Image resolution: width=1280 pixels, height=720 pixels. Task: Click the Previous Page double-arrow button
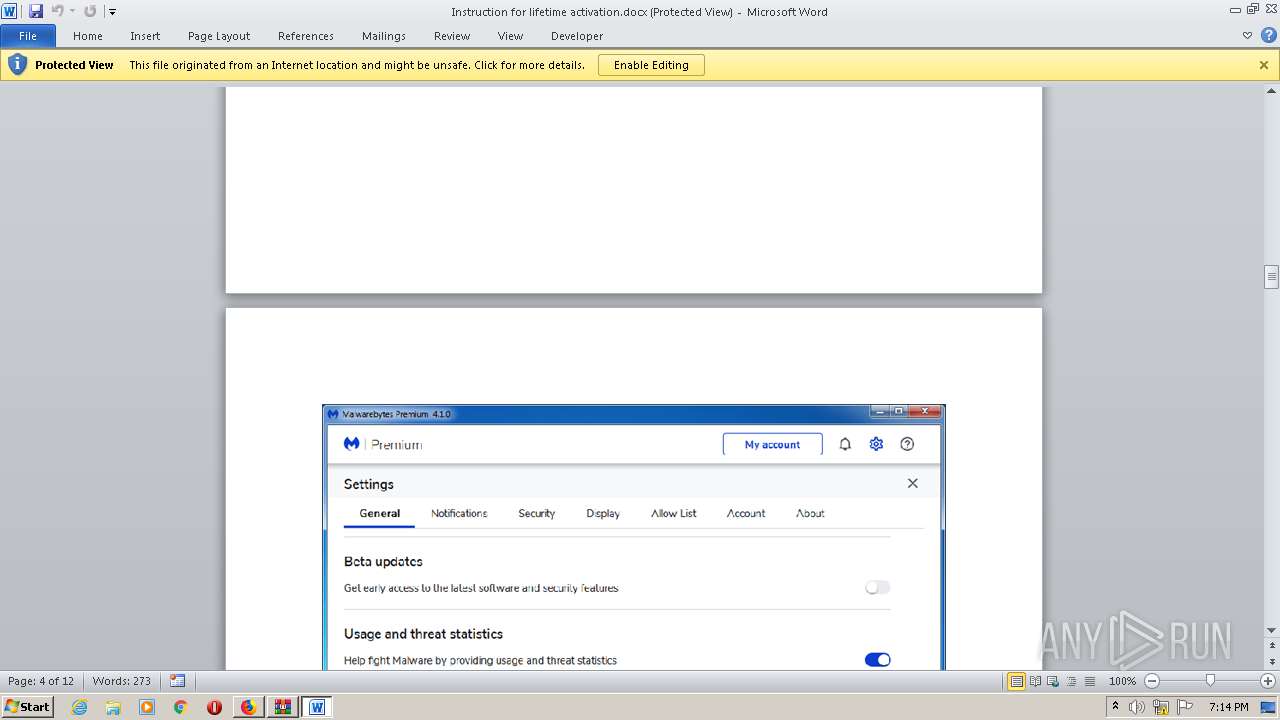(x=1272, y=645)
